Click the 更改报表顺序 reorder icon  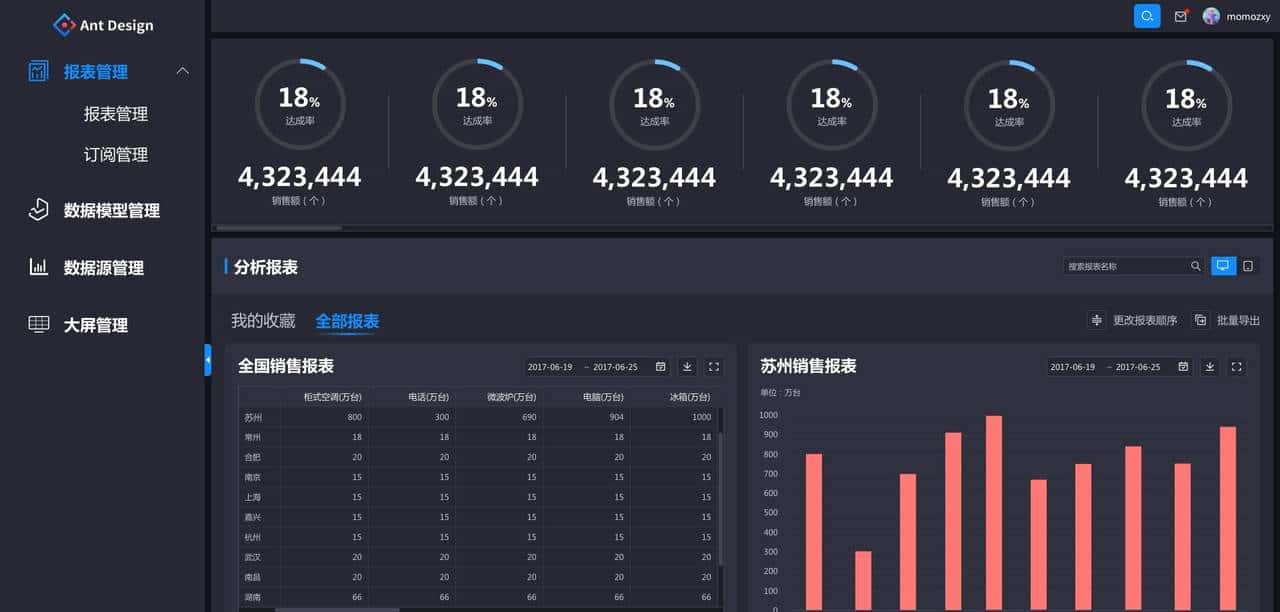(x=1097, y=320)
